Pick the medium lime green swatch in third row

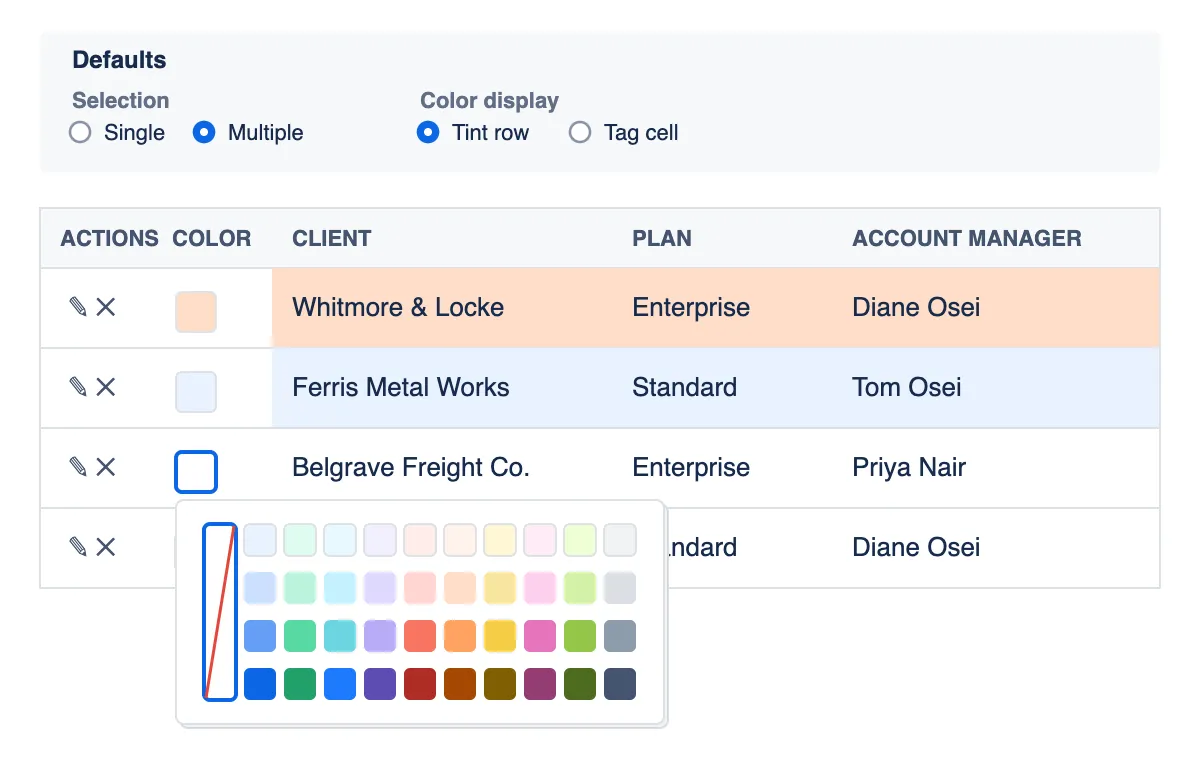click(x=580, y=636)
